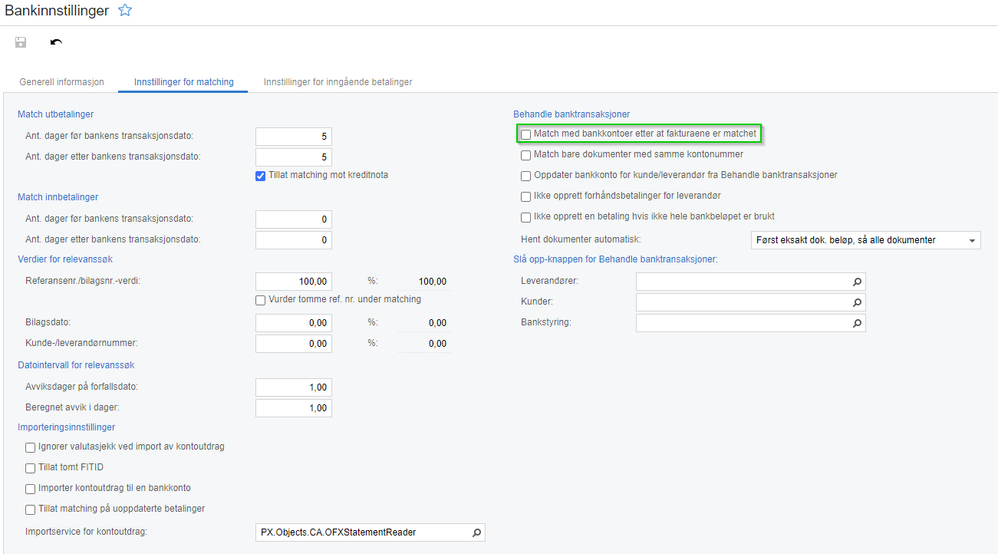
Task: Click the Datointervall for relevanssøk heading
Action: click(x=76, y=365)
